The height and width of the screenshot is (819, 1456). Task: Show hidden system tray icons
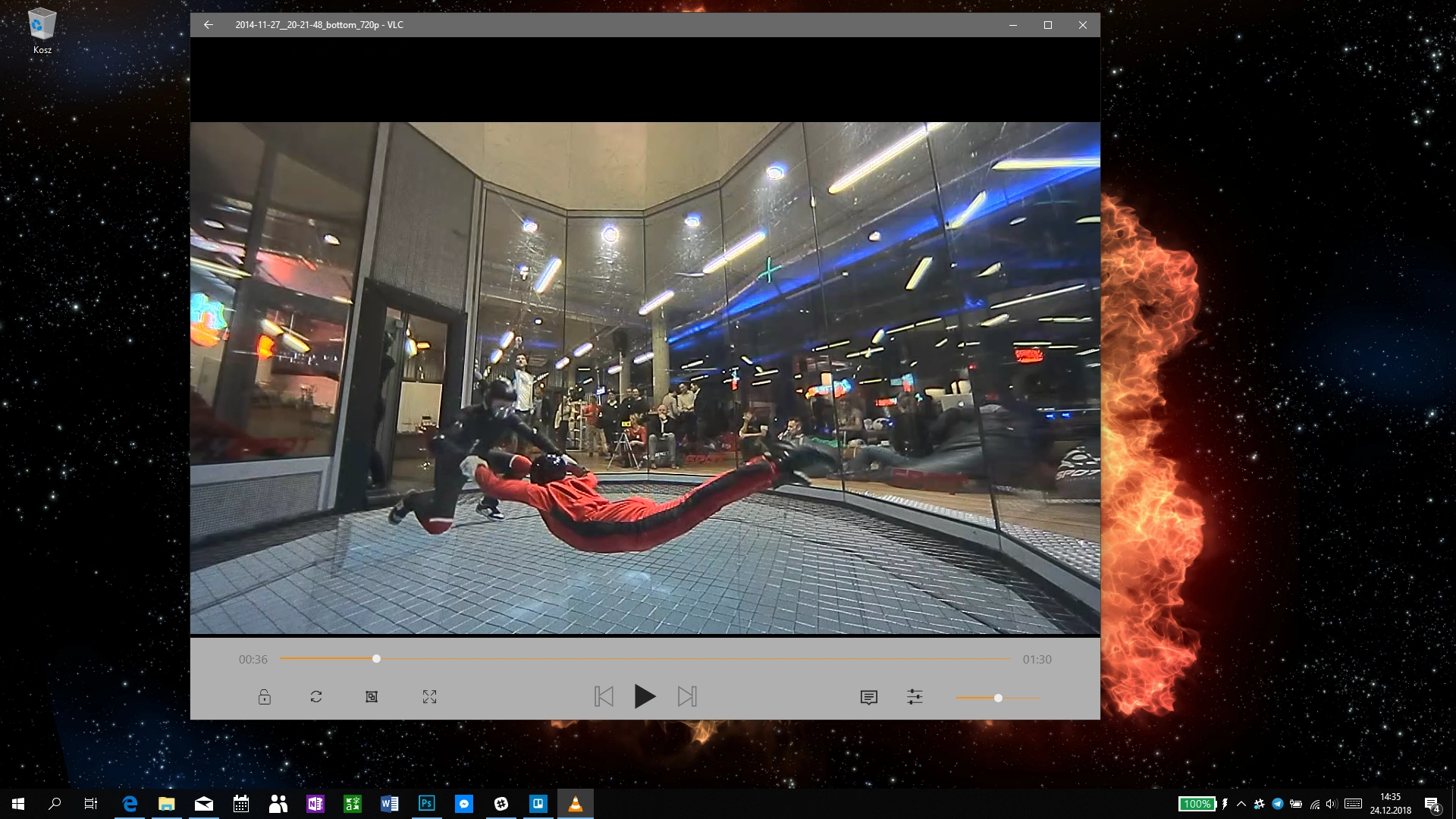[1241, 804]
